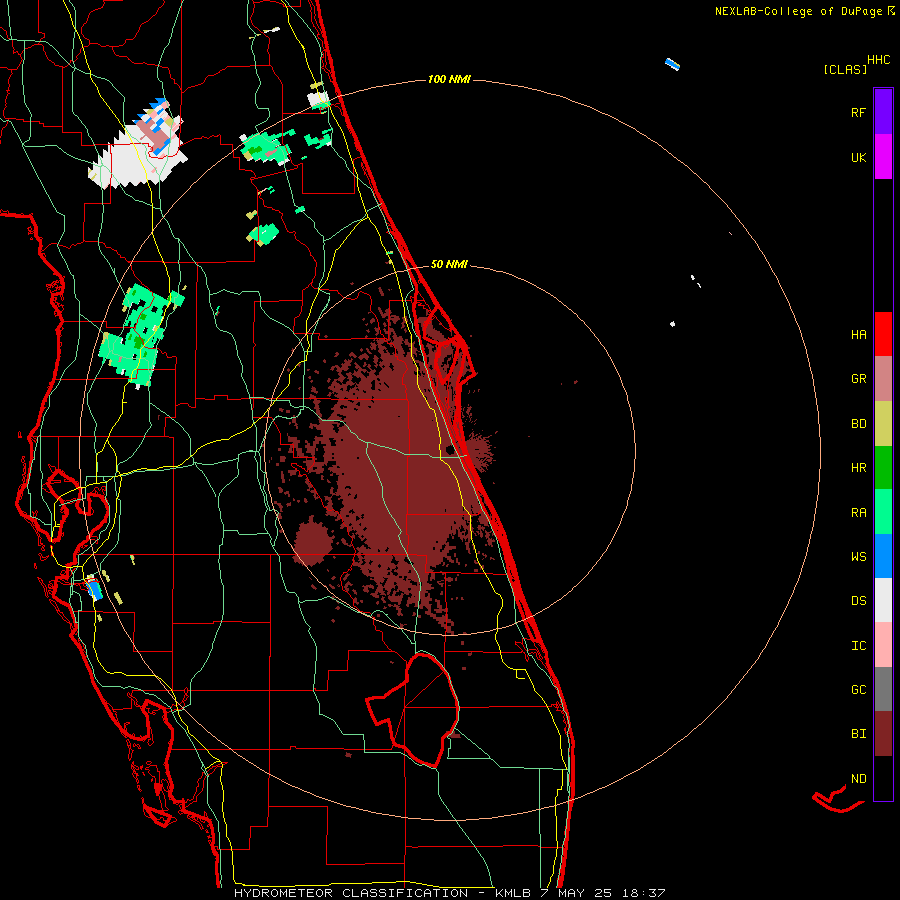Click the GR legend label
The height and width of the screenshot is (900, 900).
click(859, 379)
